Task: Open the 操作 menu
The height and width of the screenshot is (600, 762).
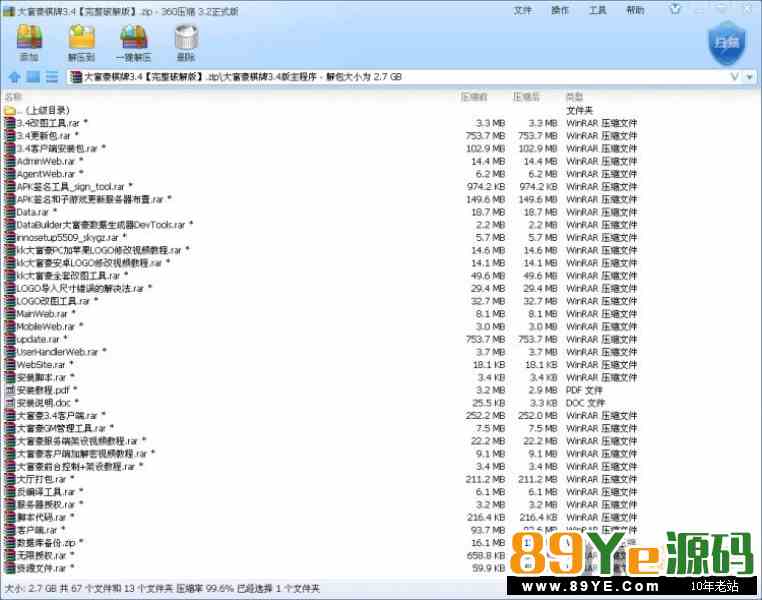Action: [560, 10]
